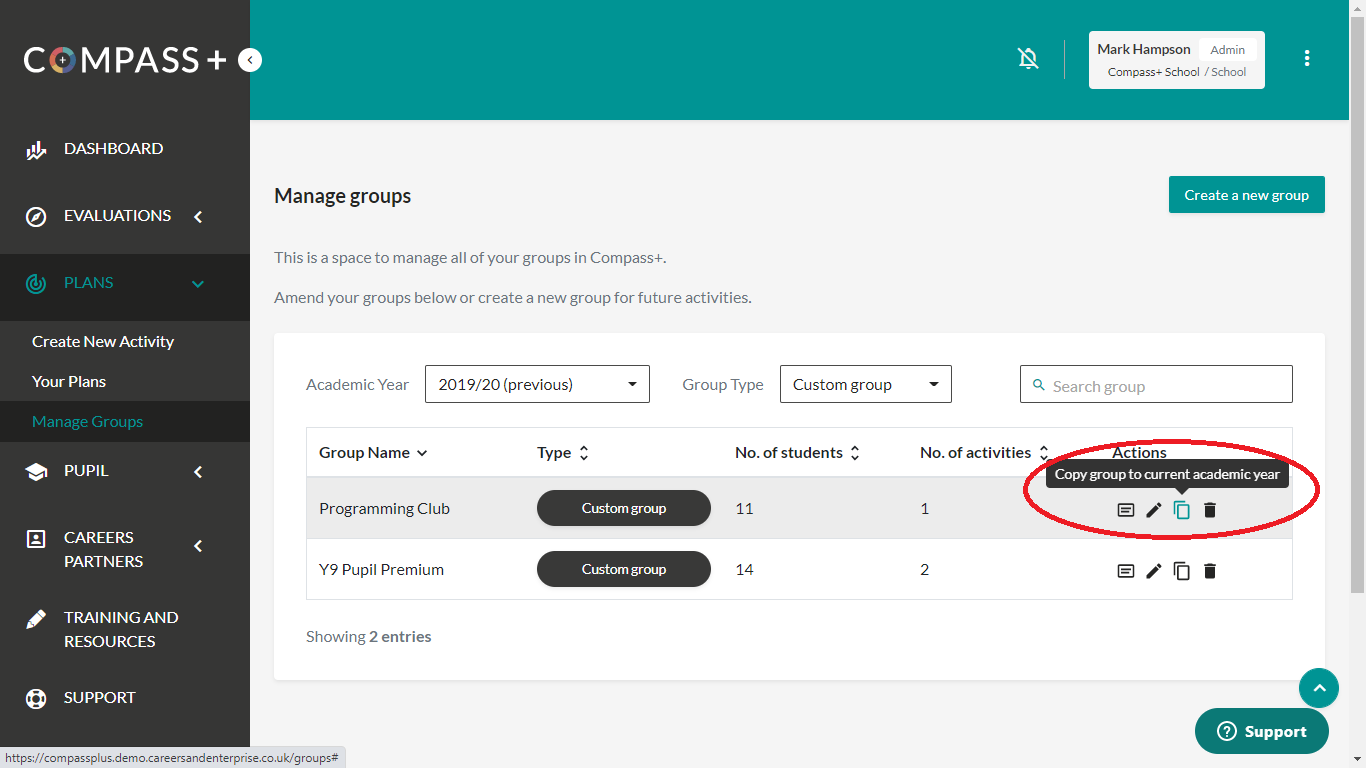1366x768 pixels.
Task: Edit the Programming Club group pencil icon
Action: click(x=1154, y=510)
